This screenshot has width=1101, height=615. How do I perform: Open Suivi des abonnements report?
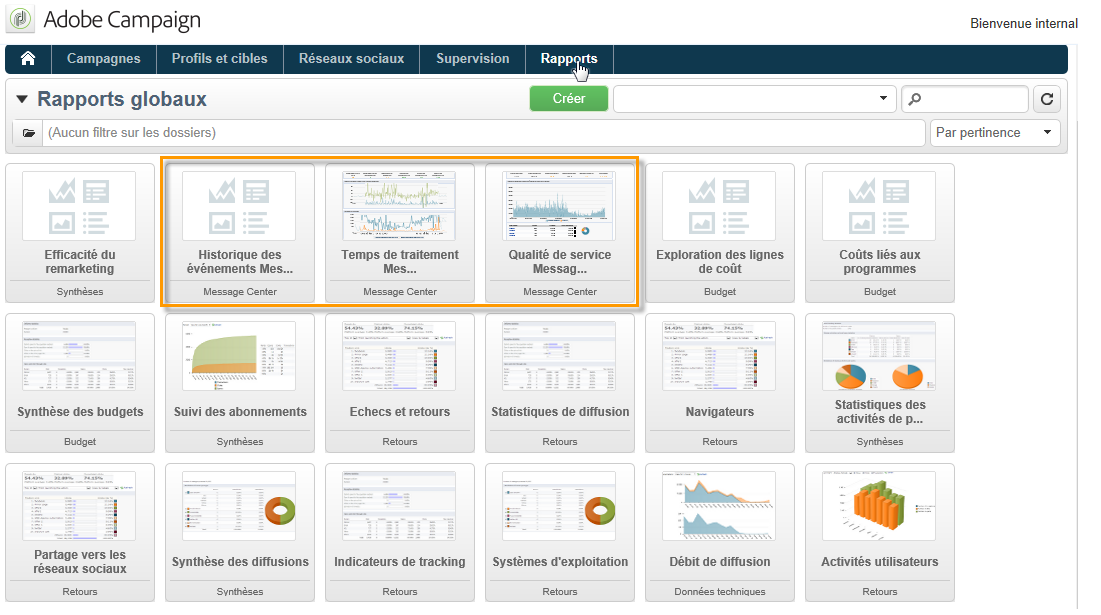[x=240, y=383]
